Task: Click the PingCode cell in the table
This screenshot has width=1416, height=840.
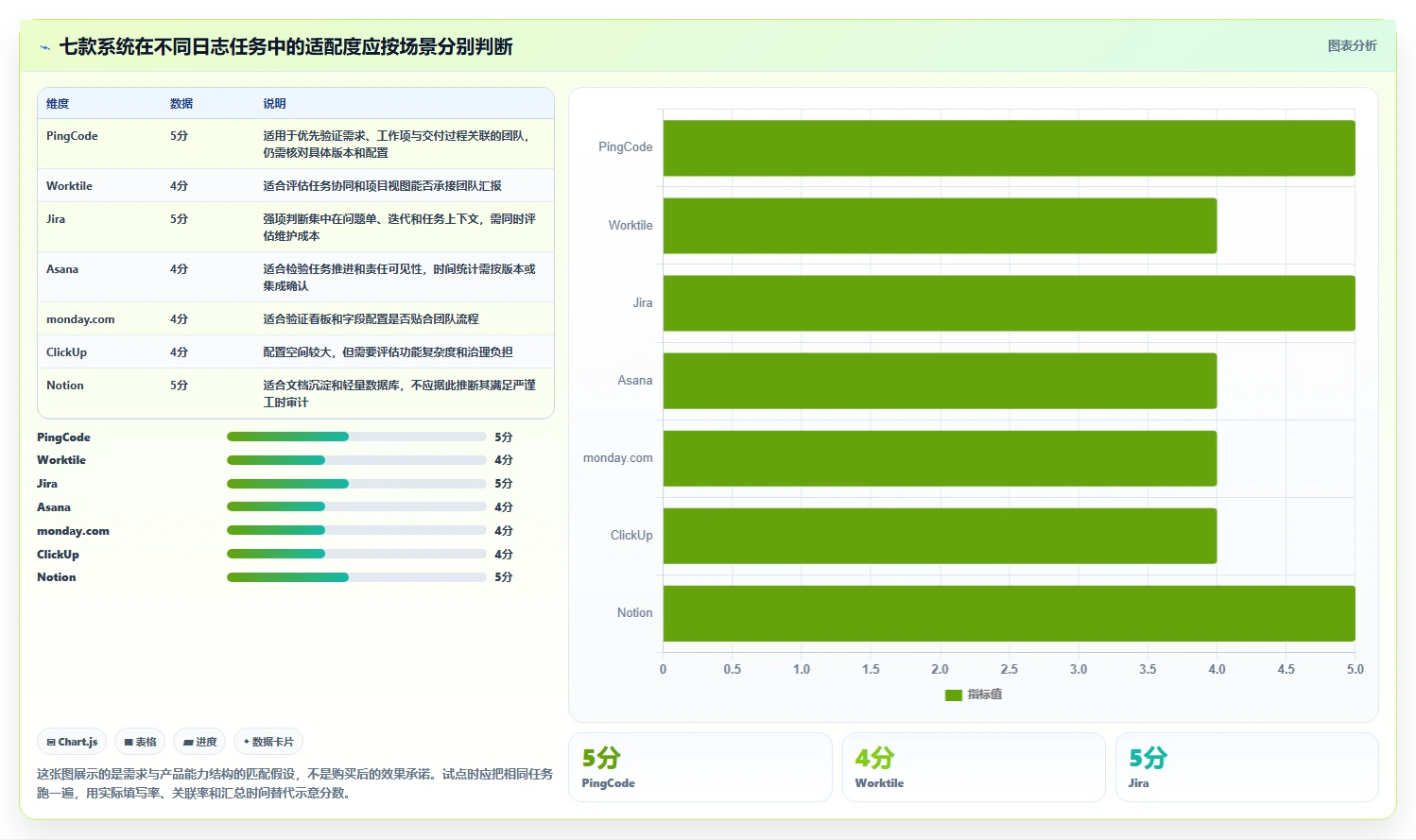Action: pyautogui.click(x=72, y=136)
